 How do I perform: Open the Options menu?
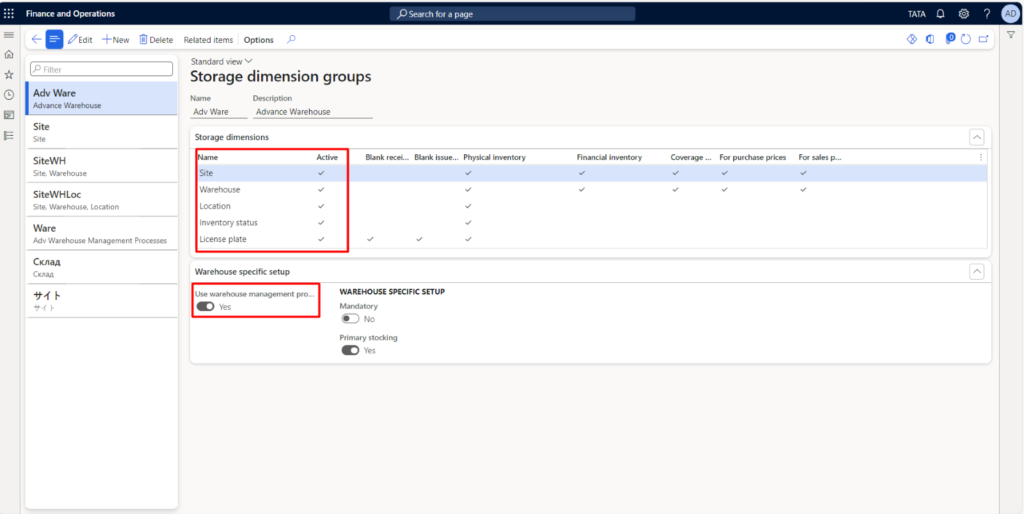tap(259, 40)
